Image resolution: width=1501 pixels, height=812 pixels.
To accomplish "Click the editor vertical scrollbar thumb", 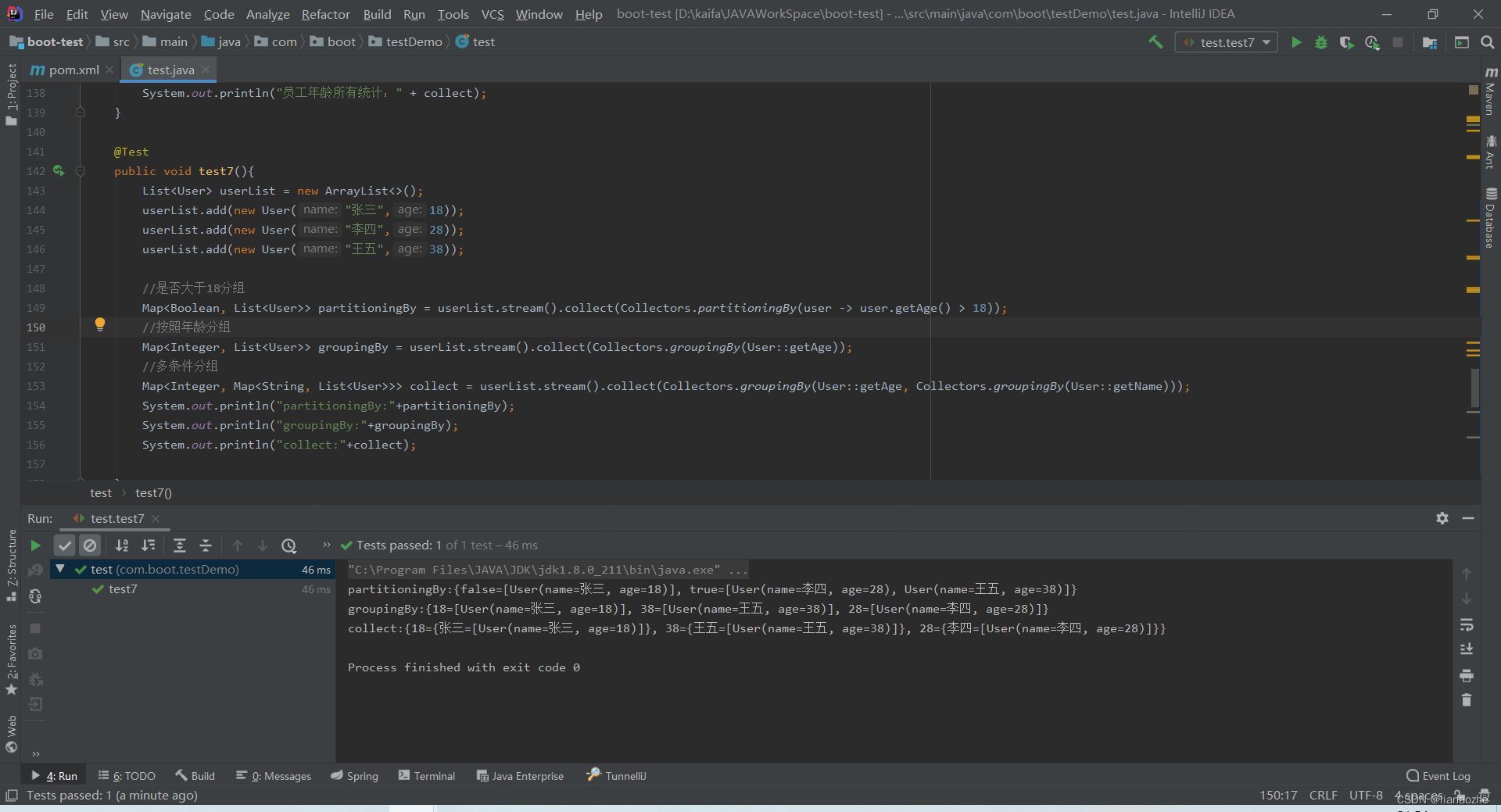I will pos(1474,388).
